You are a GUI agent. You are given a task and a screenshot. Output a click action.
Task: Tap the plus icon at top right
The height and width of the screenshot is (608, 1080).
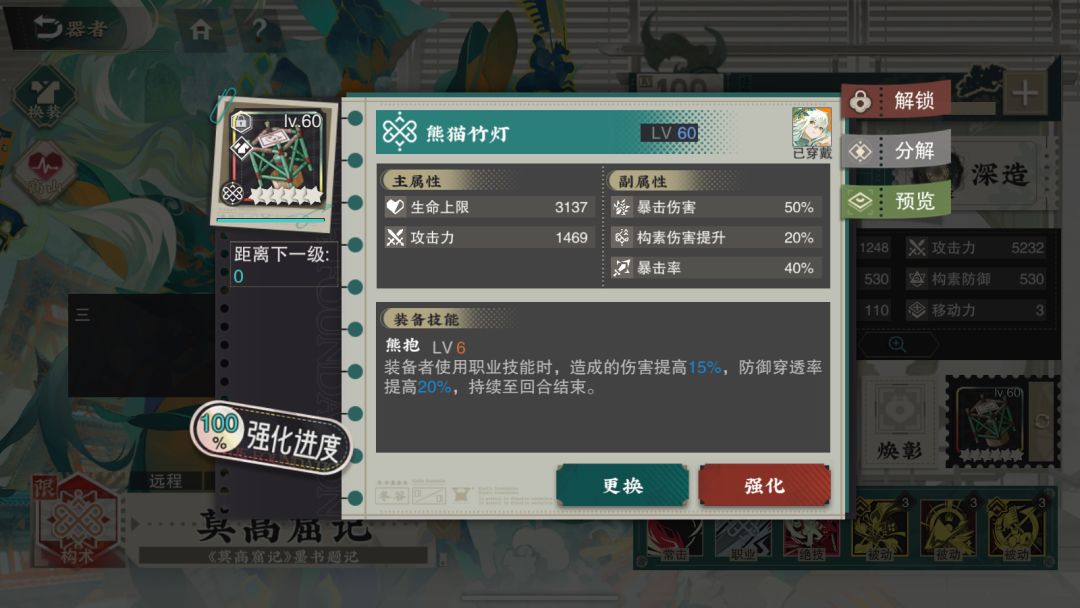(1024, 92)
